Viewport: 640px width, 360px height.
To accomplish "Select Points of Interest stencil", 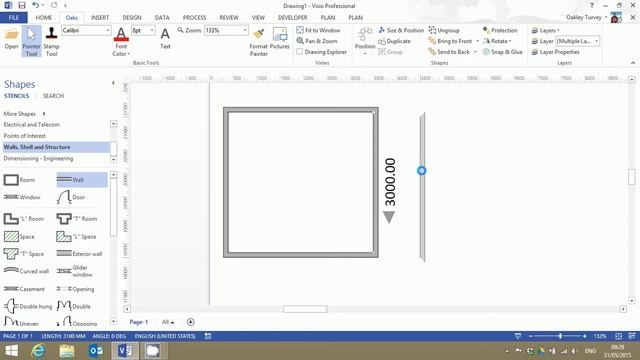I will (x=24, y=136).
